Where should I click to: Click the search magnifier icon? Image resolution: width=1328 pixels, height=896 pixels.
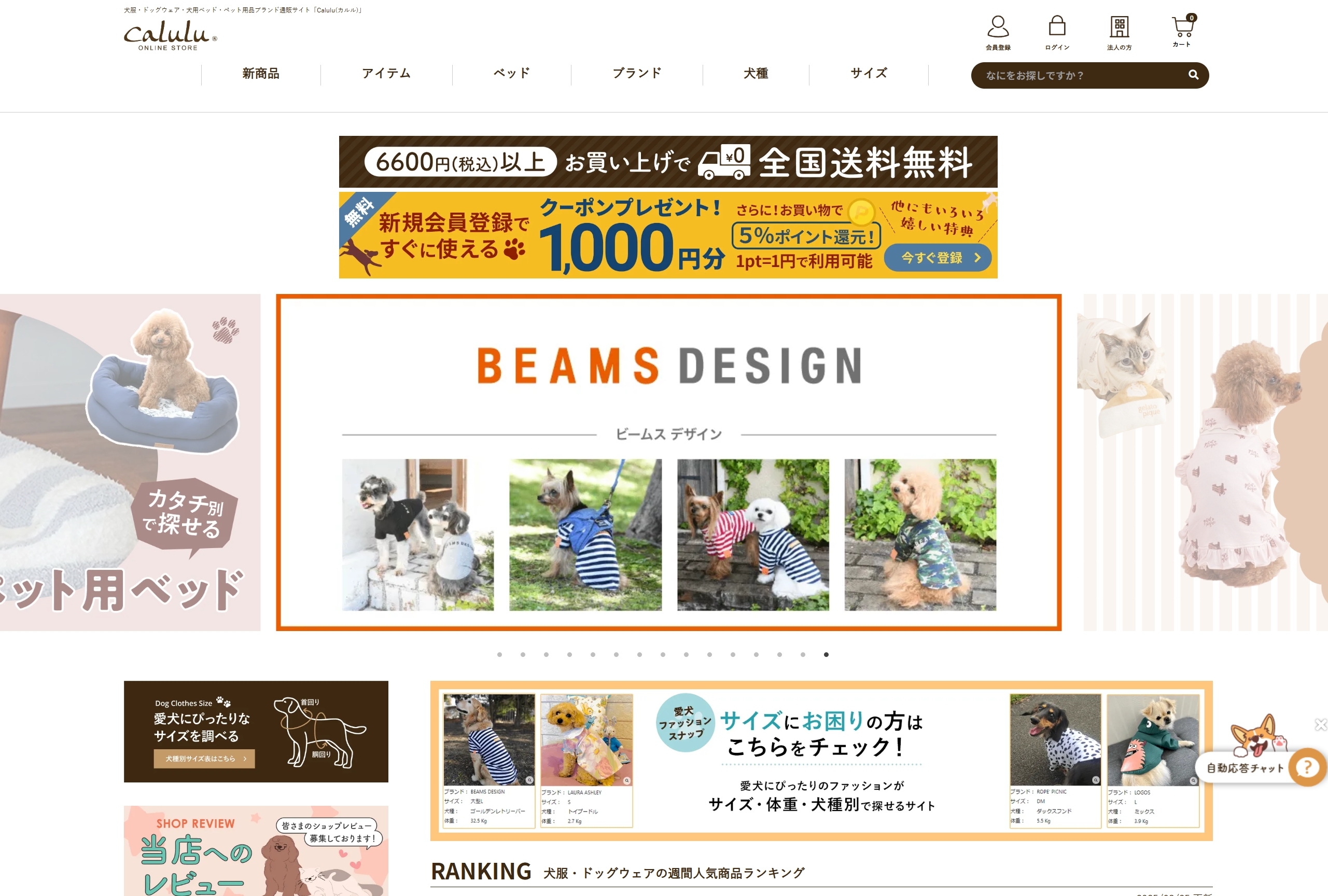coord(1193,75)
